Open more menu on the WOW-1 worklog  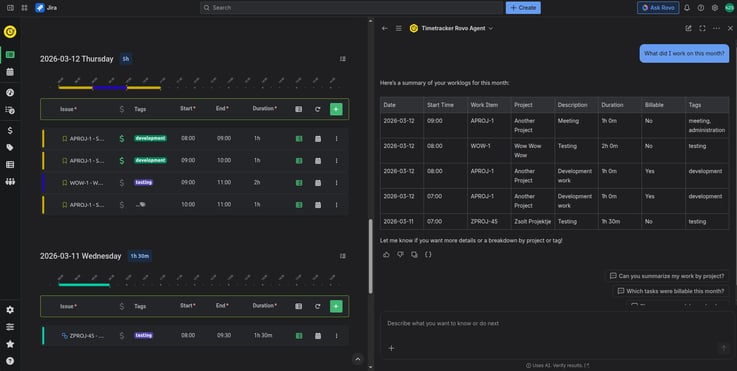337,182
